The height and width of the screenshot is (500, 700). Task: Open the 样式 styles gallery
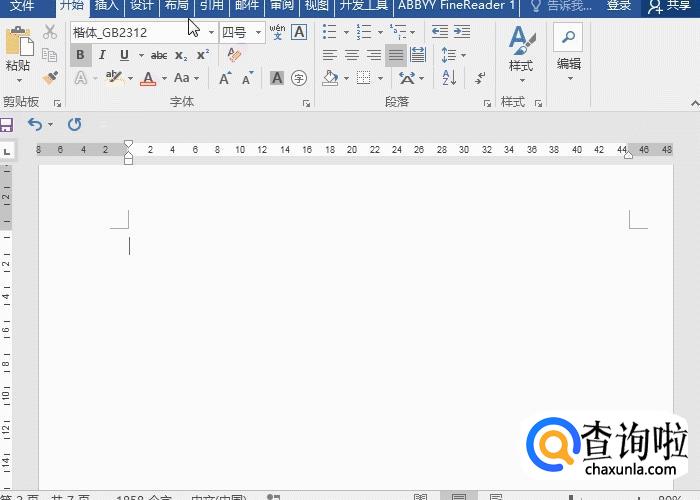coord(521,54)
